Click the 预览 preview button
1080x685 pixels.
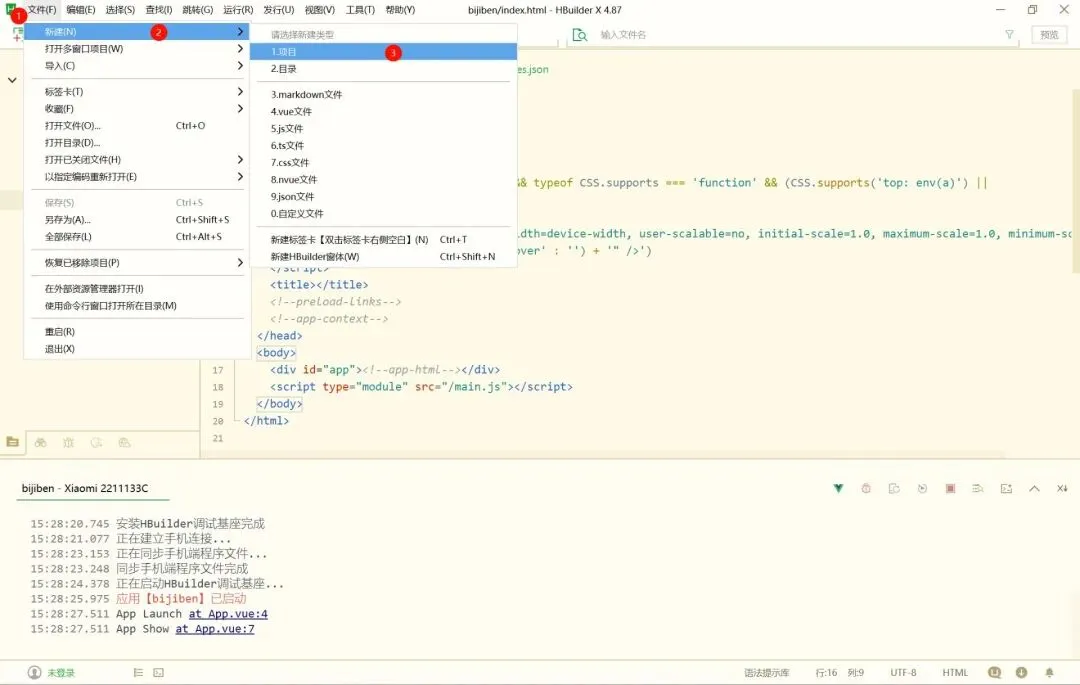1049,34
